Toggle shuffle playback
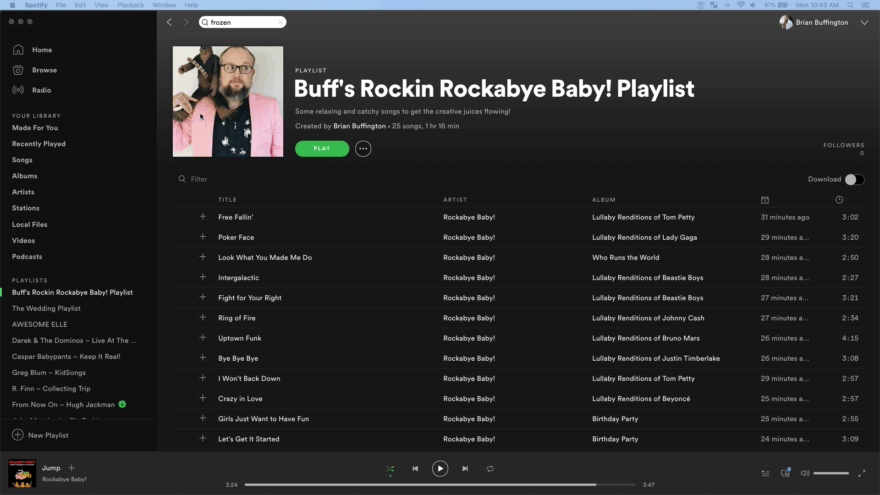The height and width of the screenshot is (495, 880). coord(390,469)
